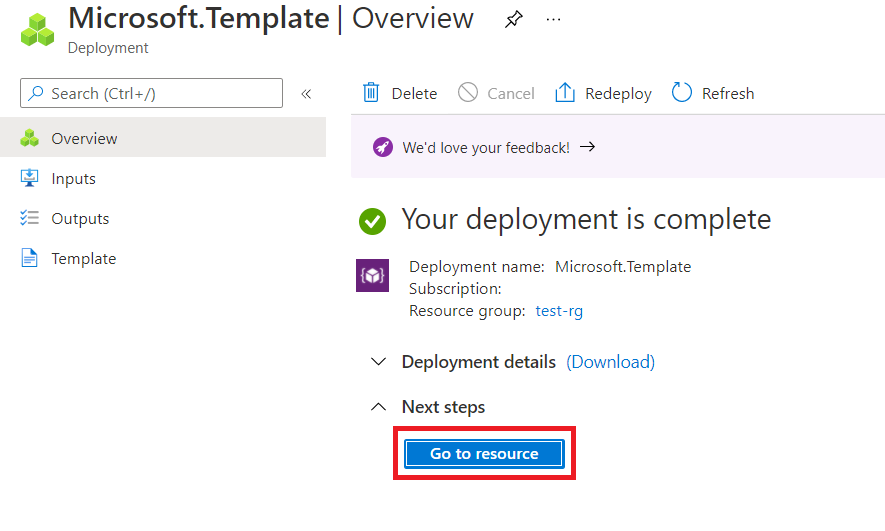Follow the feedback arrow icon
The image size is (885, 531).
tap(588, 147)
